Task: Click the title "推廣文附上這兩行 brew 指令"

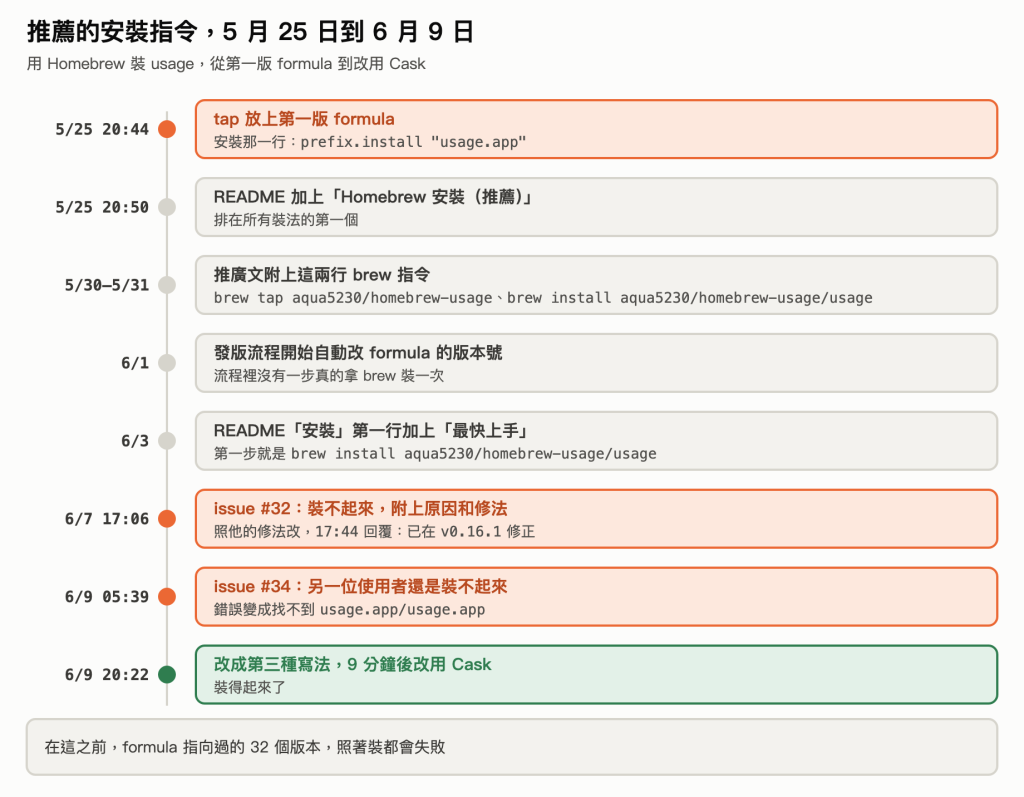Action: pos(321,274)
